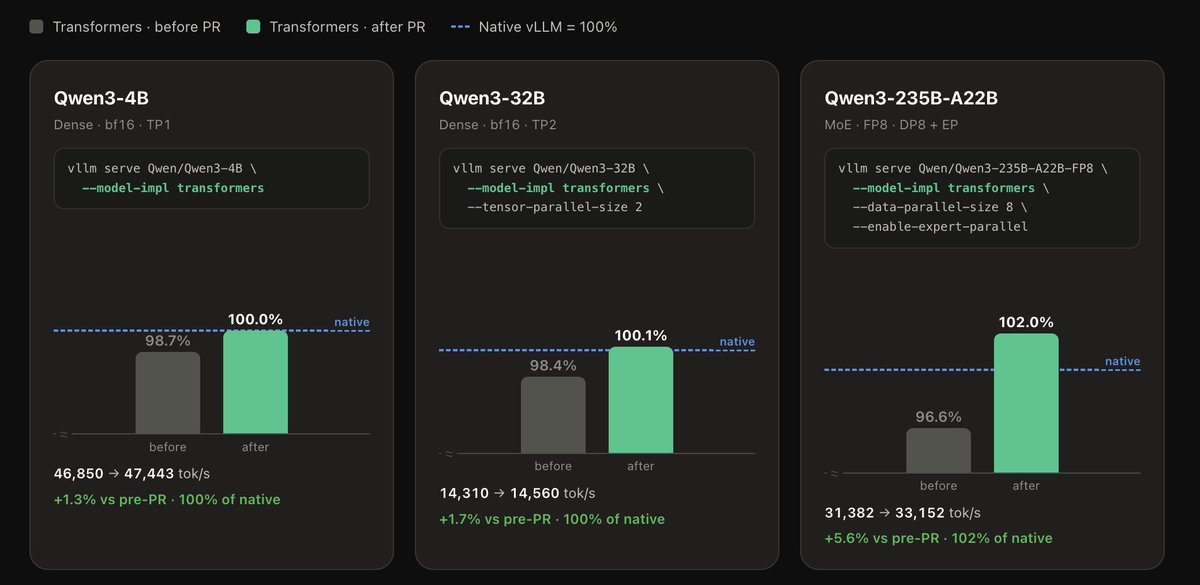The width and height of the screenshot is (1200, 585).
Task: Click the green 'Transformers · after PR' legend swatch
Action: pos(253,27)
